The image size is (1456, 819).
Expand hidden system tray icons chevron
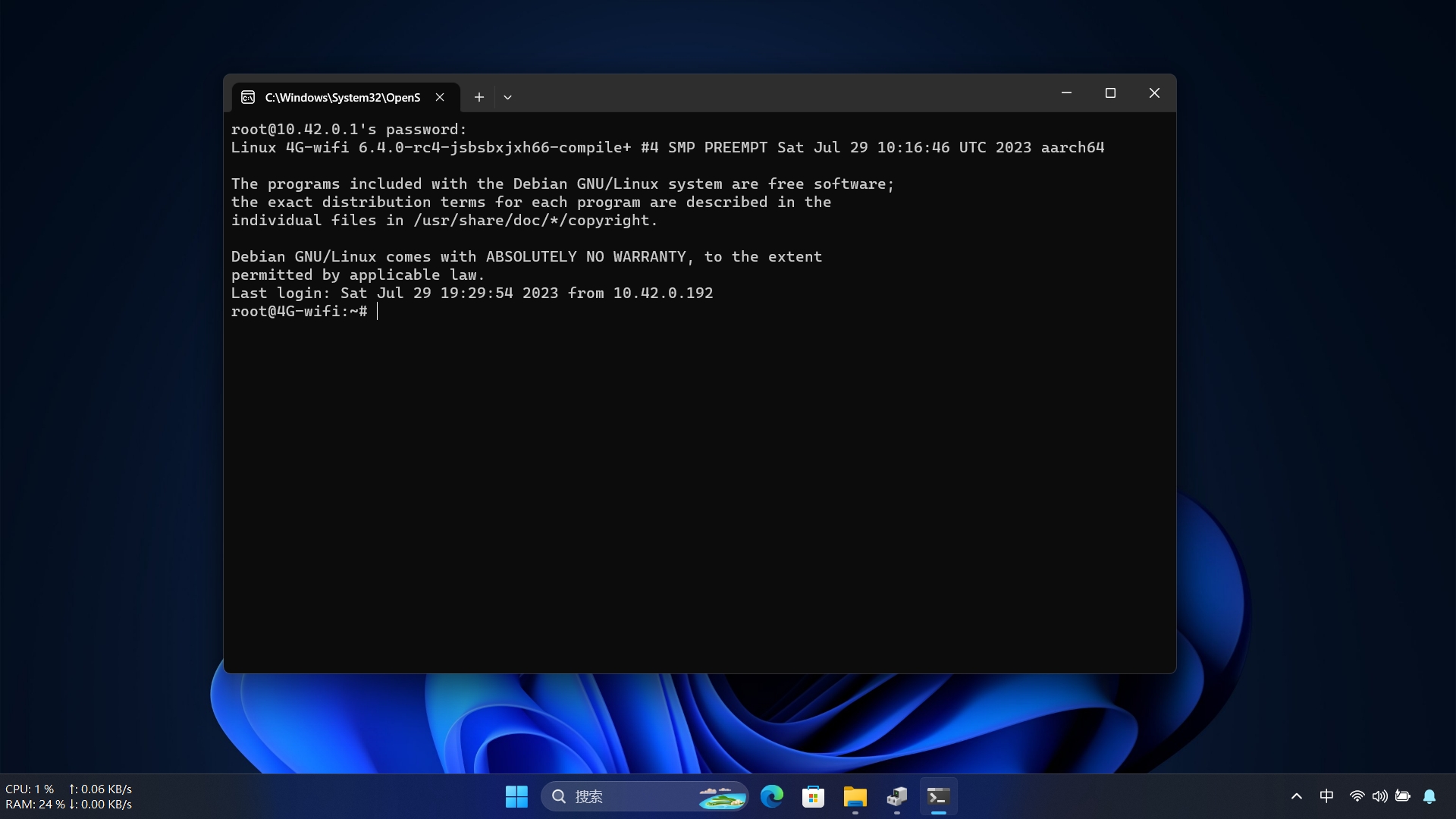pos(1296,796)
